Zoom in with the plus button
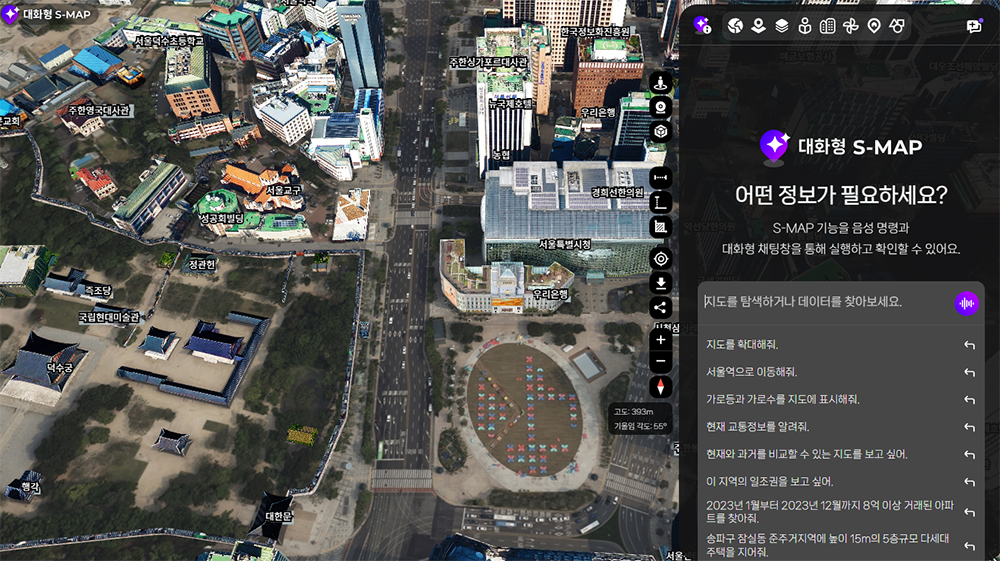Viewport: 1000px width, 561px height. [x=660, y=340]
